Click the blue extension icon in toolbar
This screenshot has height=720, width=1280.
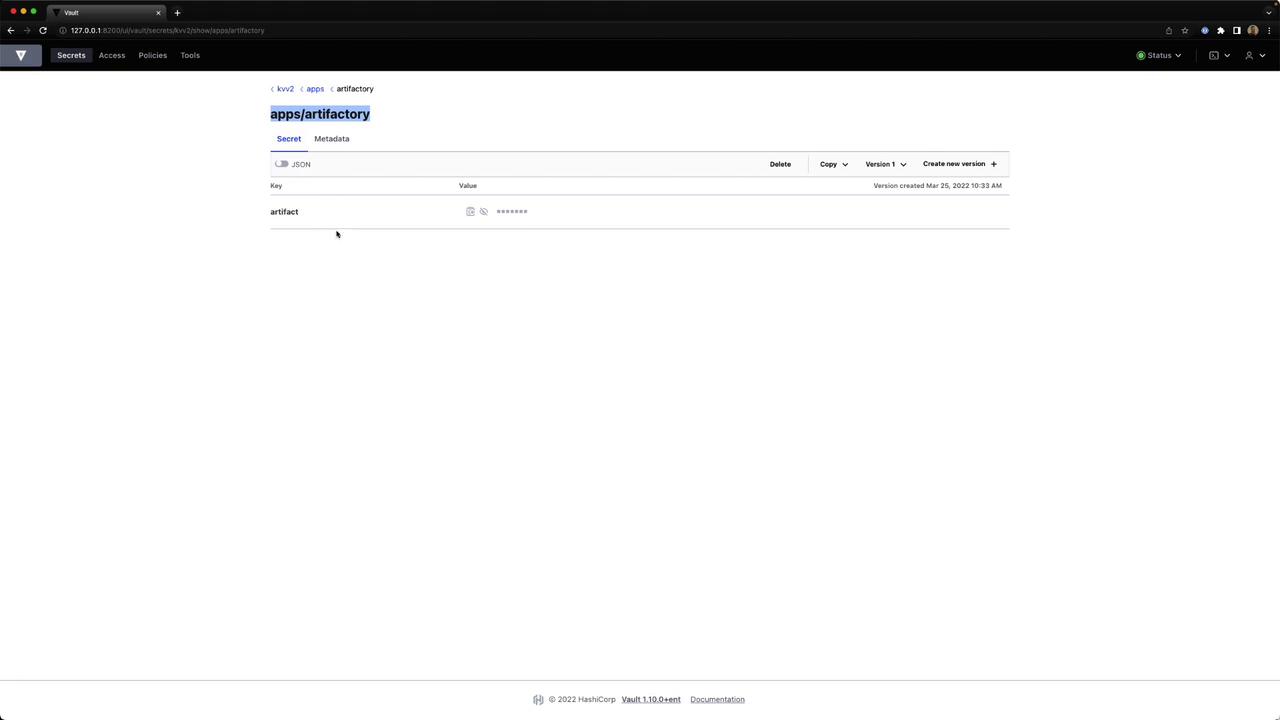[x=1204, y=30]
